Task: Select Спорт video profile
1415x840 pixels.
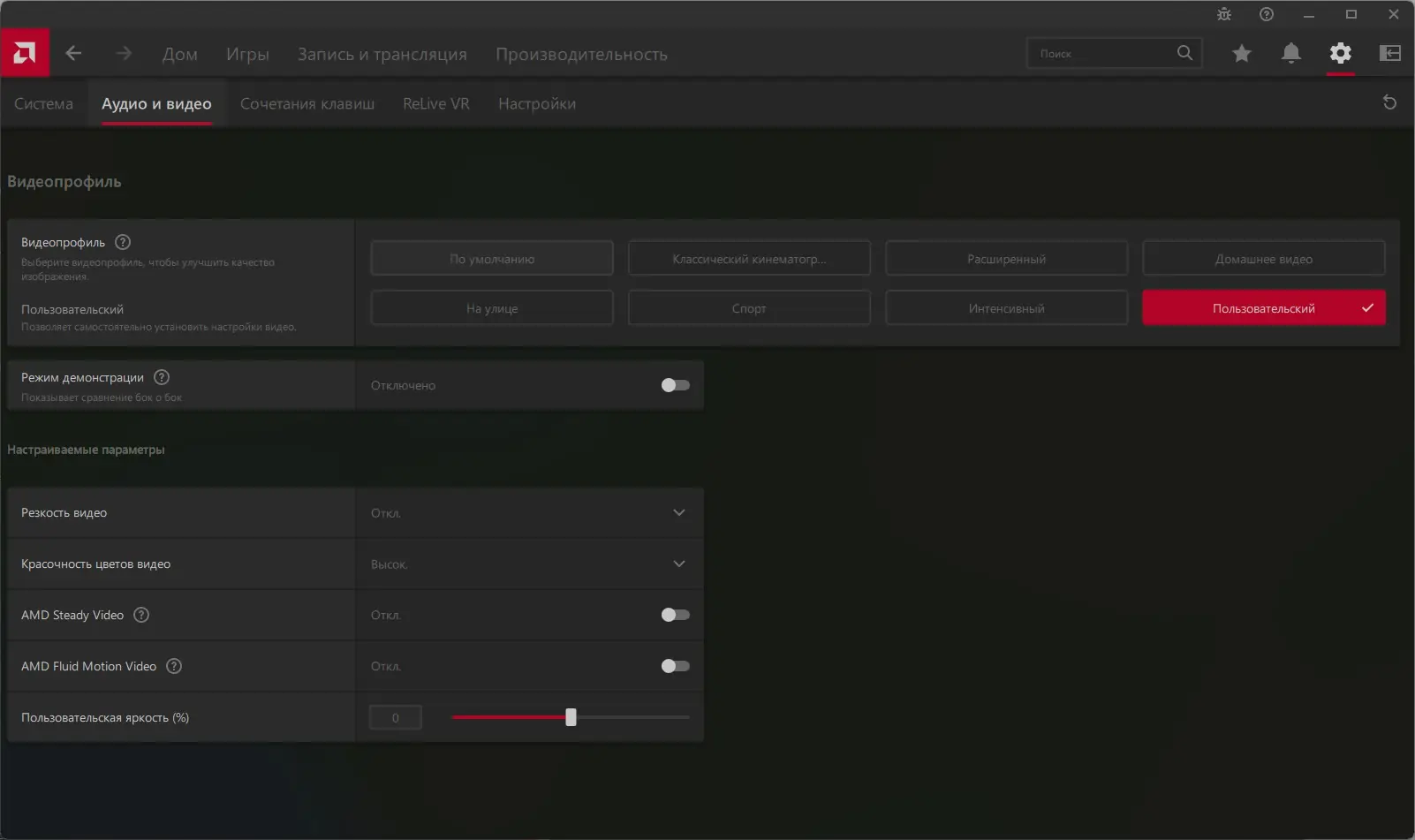Action: 749,308
